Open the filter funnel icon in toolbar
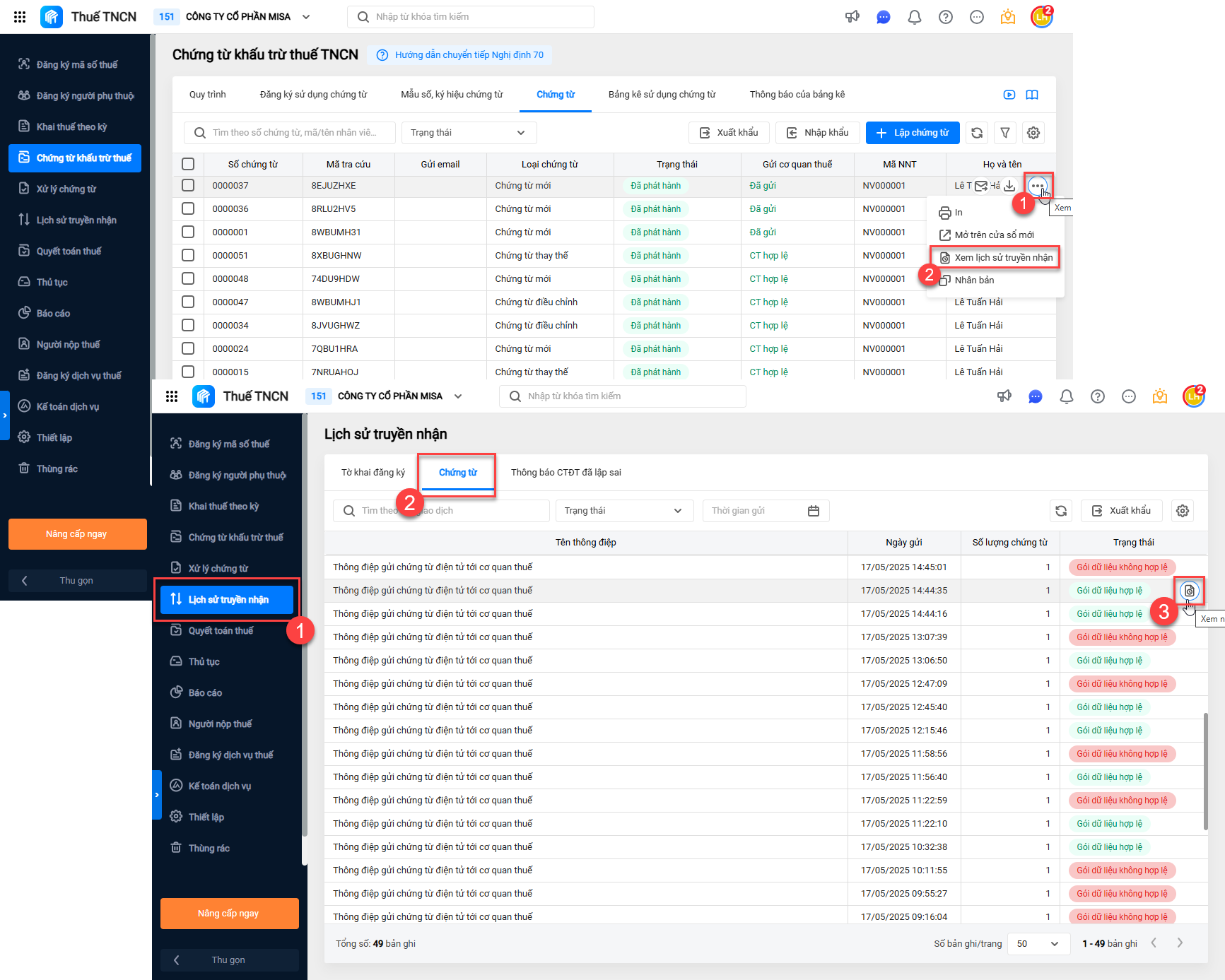Viewport: 1225px width, 980px height. (x=1005, y=133)
